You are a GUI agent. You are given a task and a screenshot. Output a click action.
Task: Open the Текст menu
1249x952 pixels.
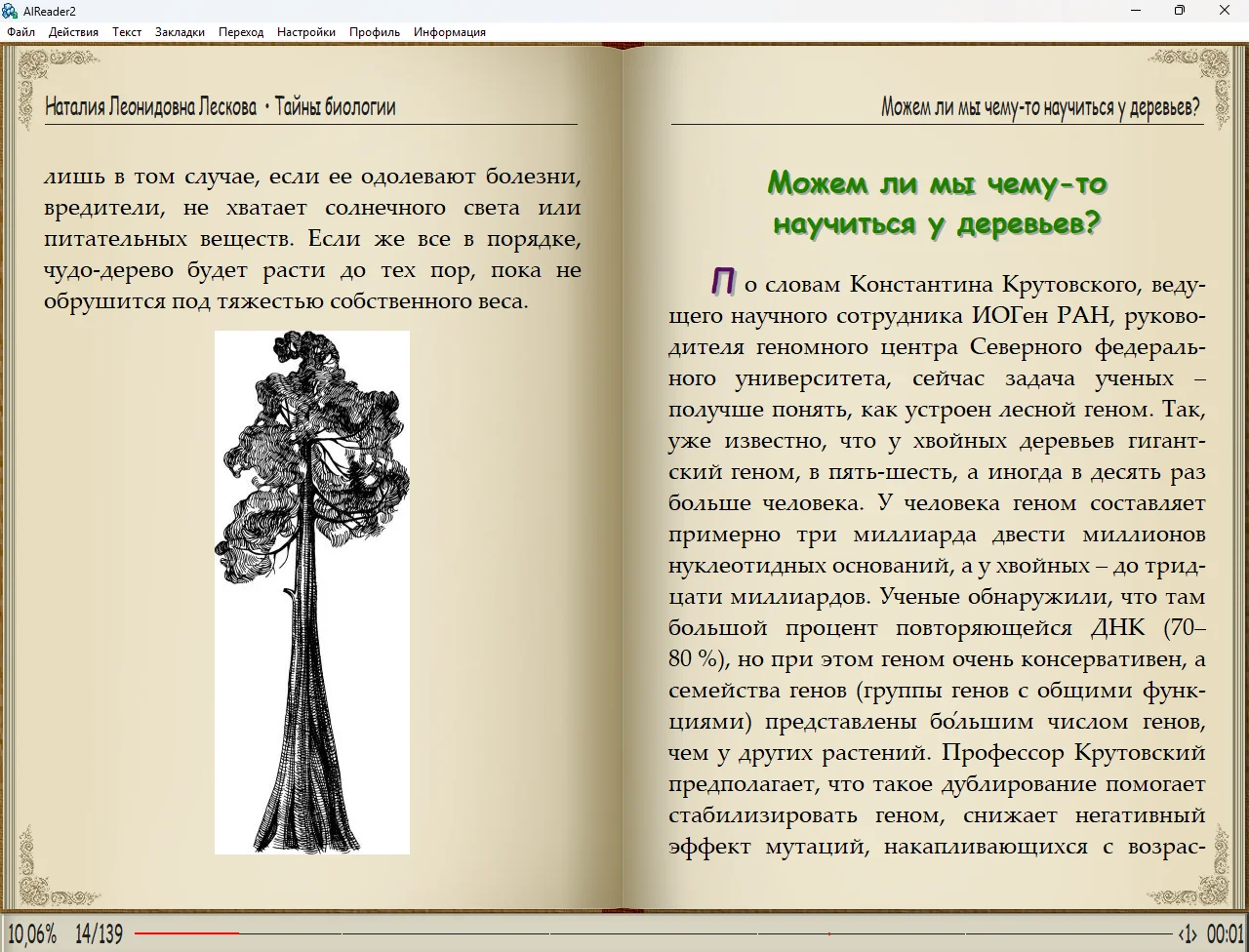point(127,32)
